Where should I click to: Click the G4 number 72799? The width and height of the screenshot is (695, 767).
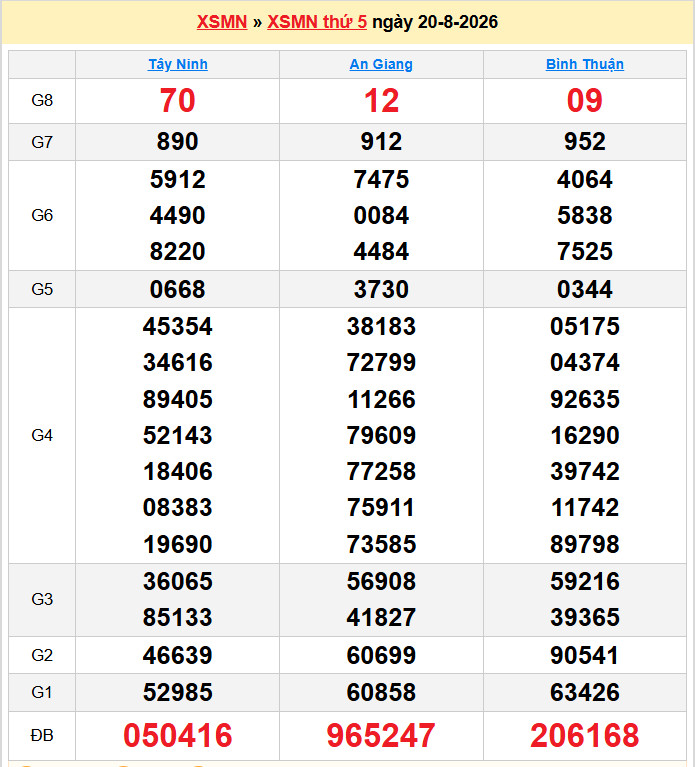pos(381,362)
